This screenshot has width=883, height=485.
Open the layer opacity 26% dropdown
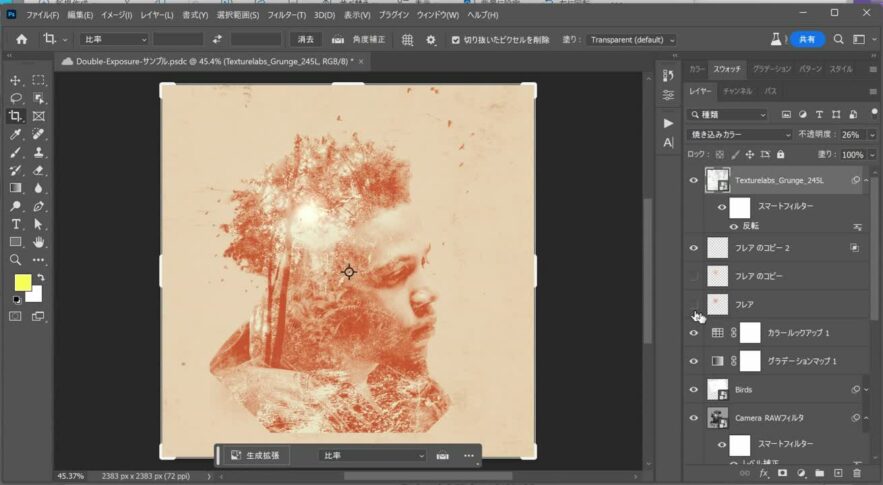click(872, 135)
